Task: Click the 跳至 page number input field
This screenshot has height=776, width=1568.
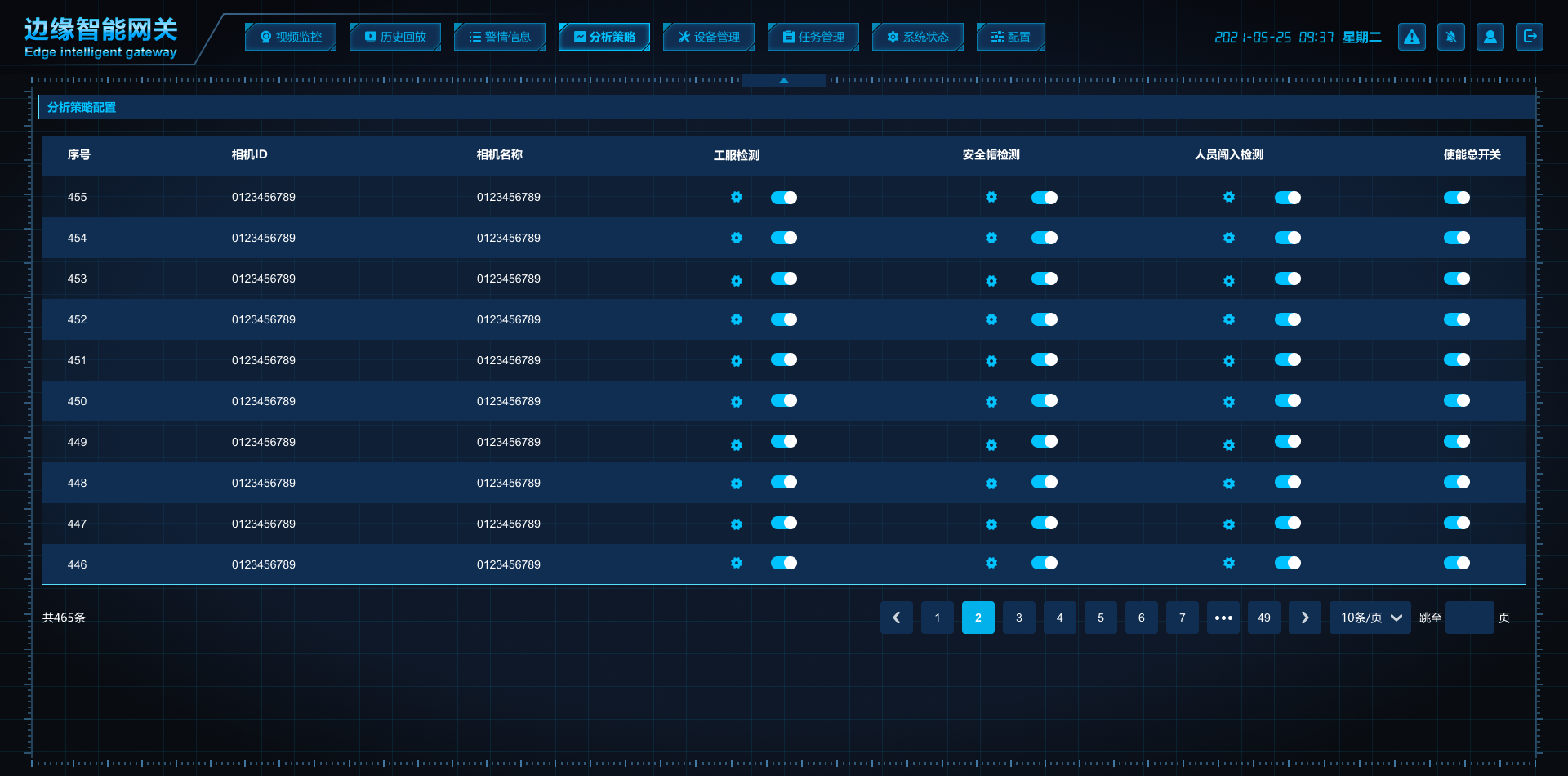Action: tap(1469, 618)
